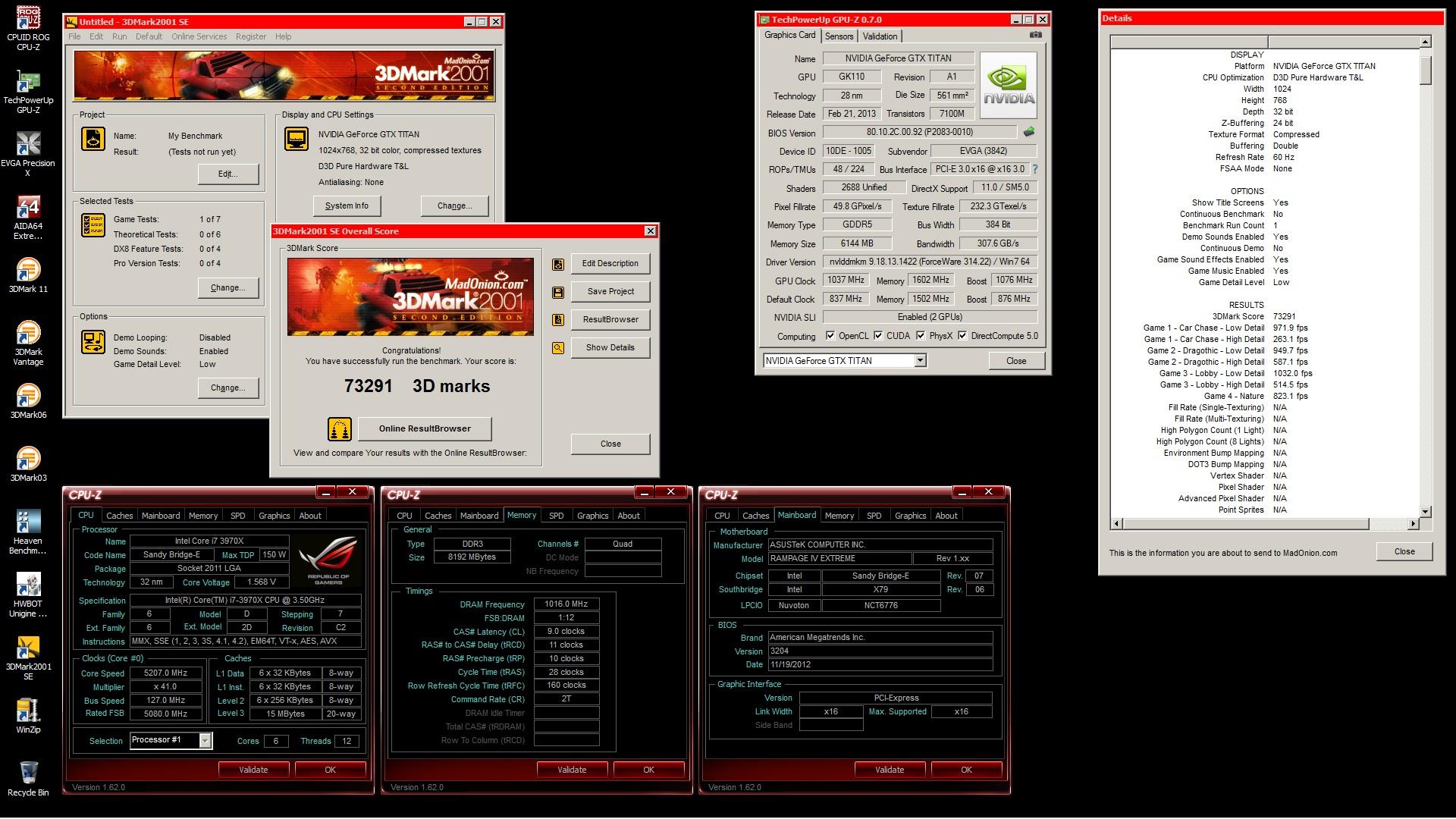Open Help menu in 3DMark2001

283,36
